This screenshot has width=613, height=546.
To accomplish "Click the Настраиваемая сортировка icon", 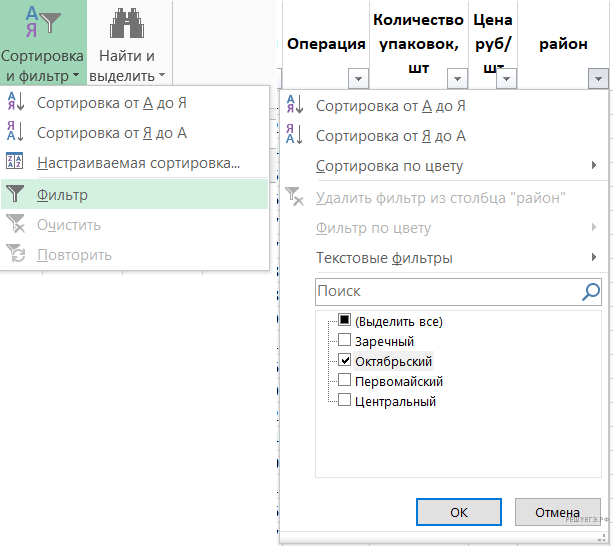I will coord(15,163).
